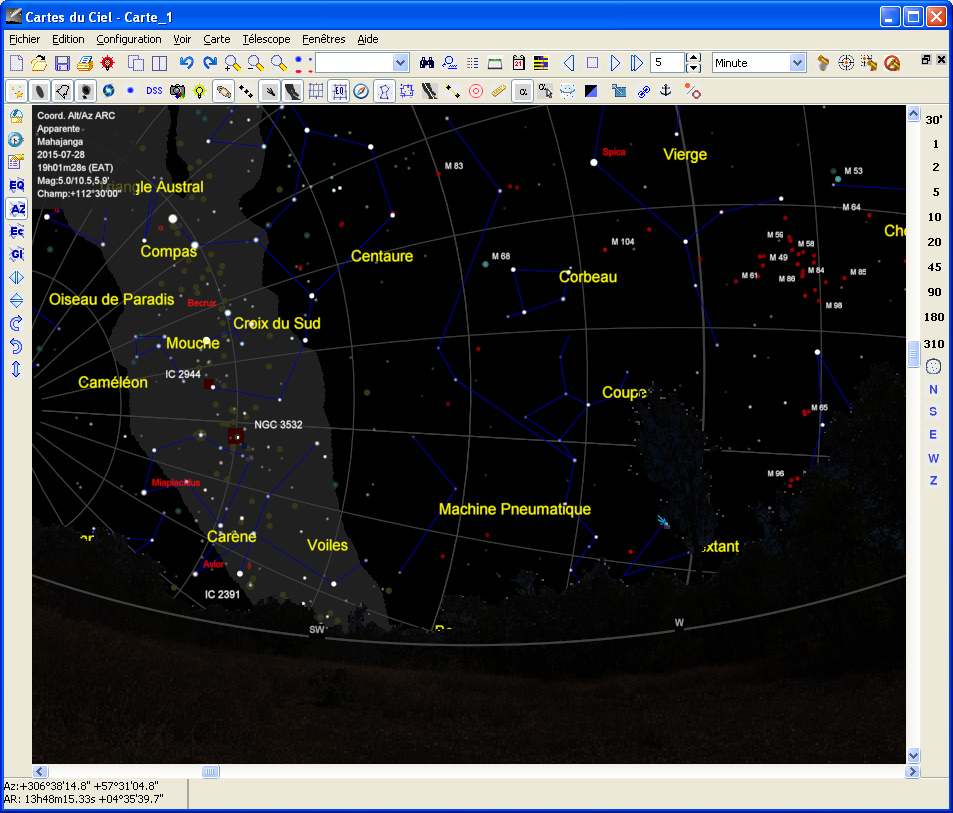The image size is (953, 813).
Task: Open the calendar date icon
Action: point(518,63)
